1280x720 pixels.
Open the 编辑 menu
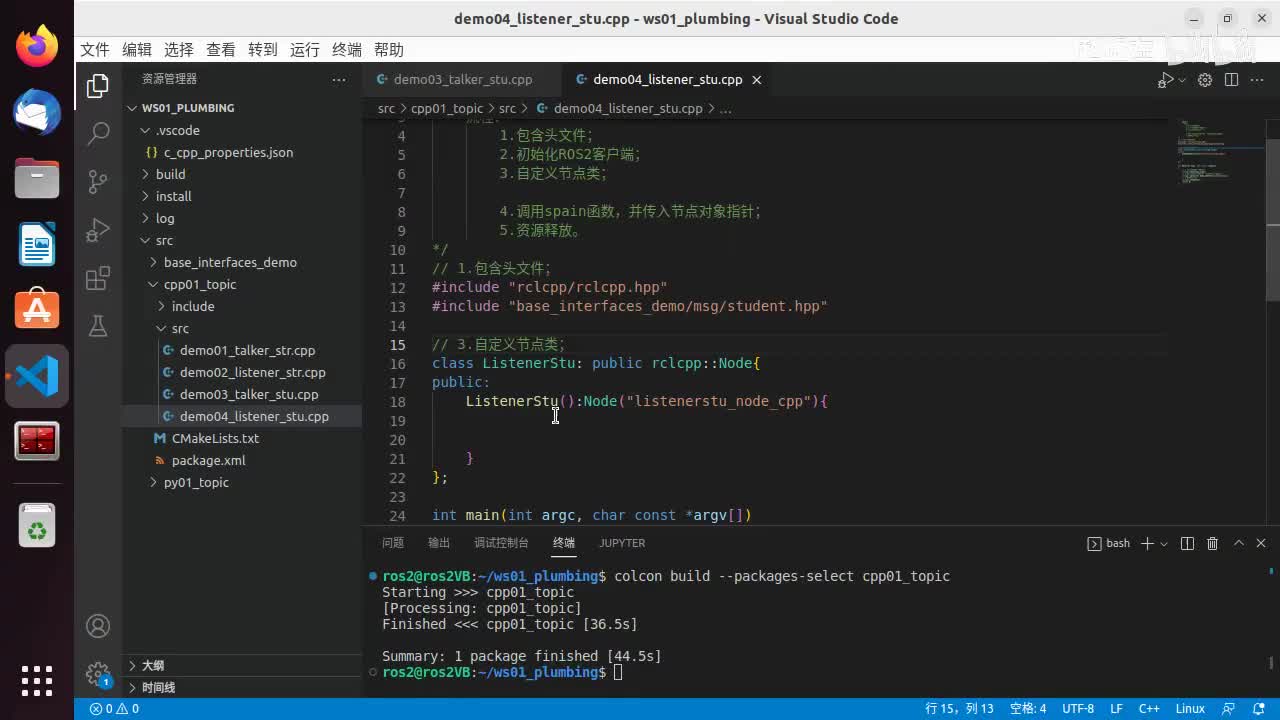click(137, 50)
